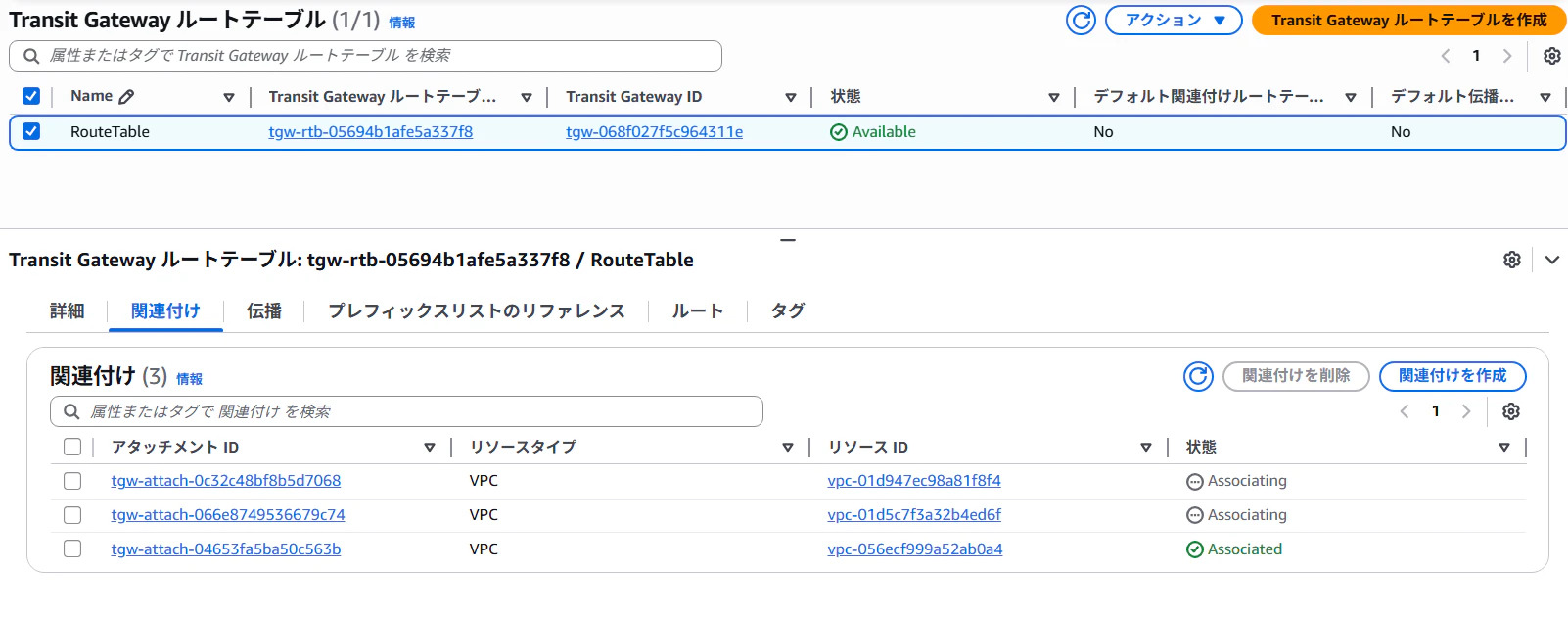
Task: Switch to the ルート tab
Action: click(x=698, y=310)
